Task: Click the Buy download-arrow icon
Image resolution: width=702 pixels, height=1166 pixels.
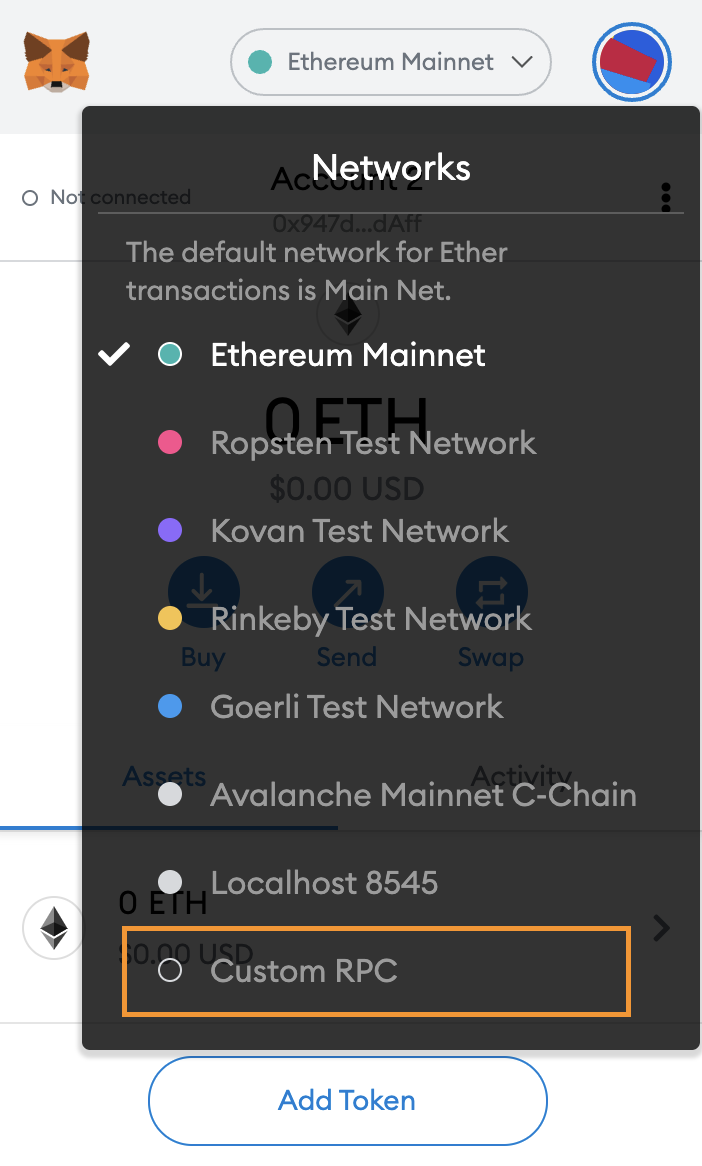Action: pos(203,592)
